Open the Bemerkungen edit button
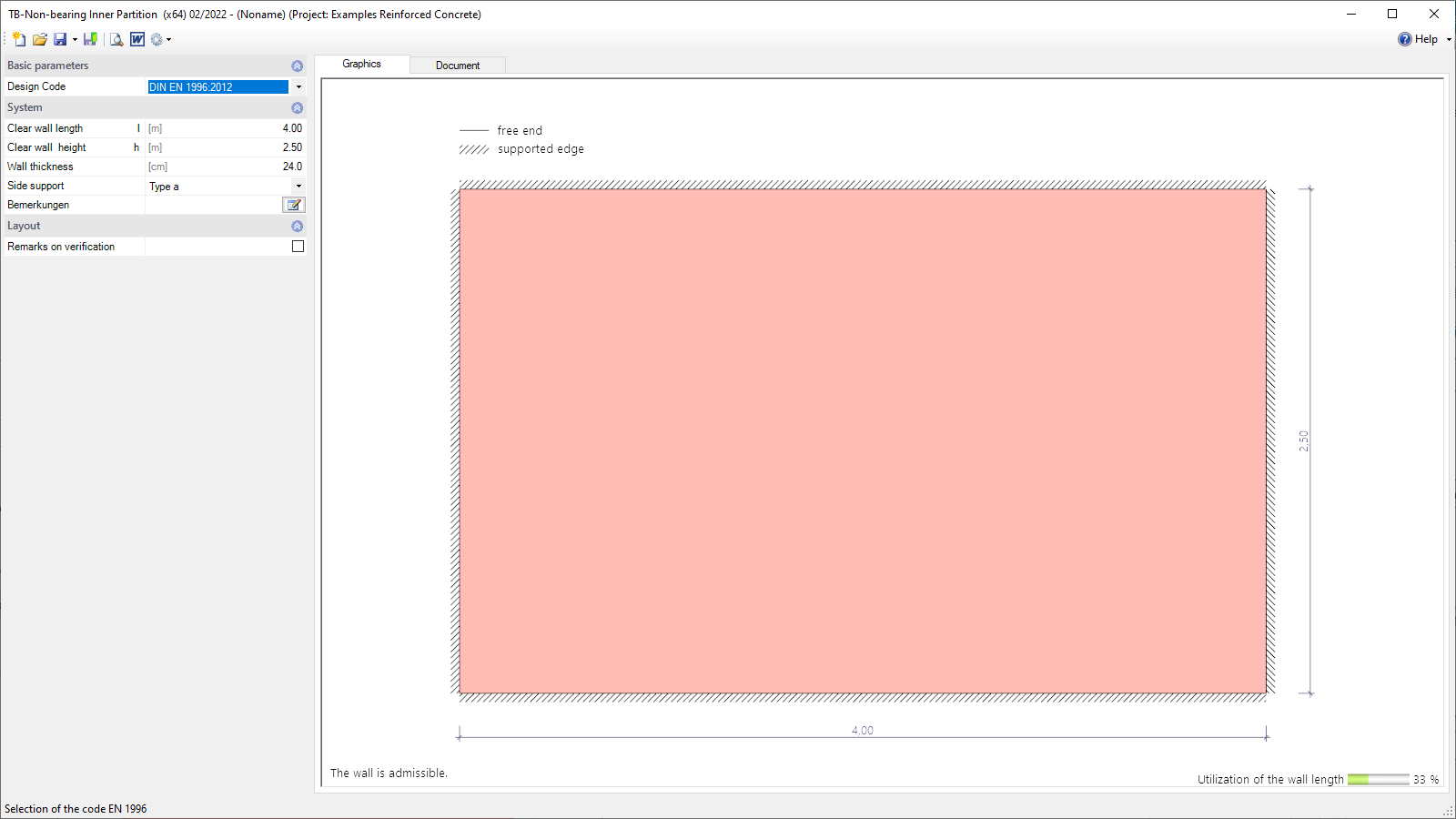Viewport: 1456px width, 819px height. pyautogui.click(x=294, y=205)
